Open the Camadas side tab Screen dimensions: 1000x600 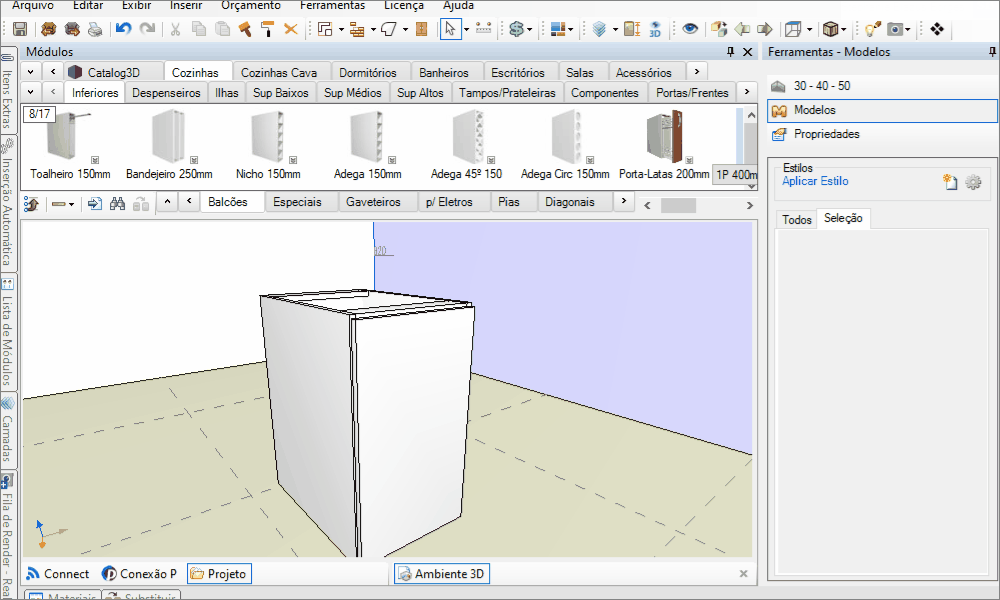click(x=8, y=430)
